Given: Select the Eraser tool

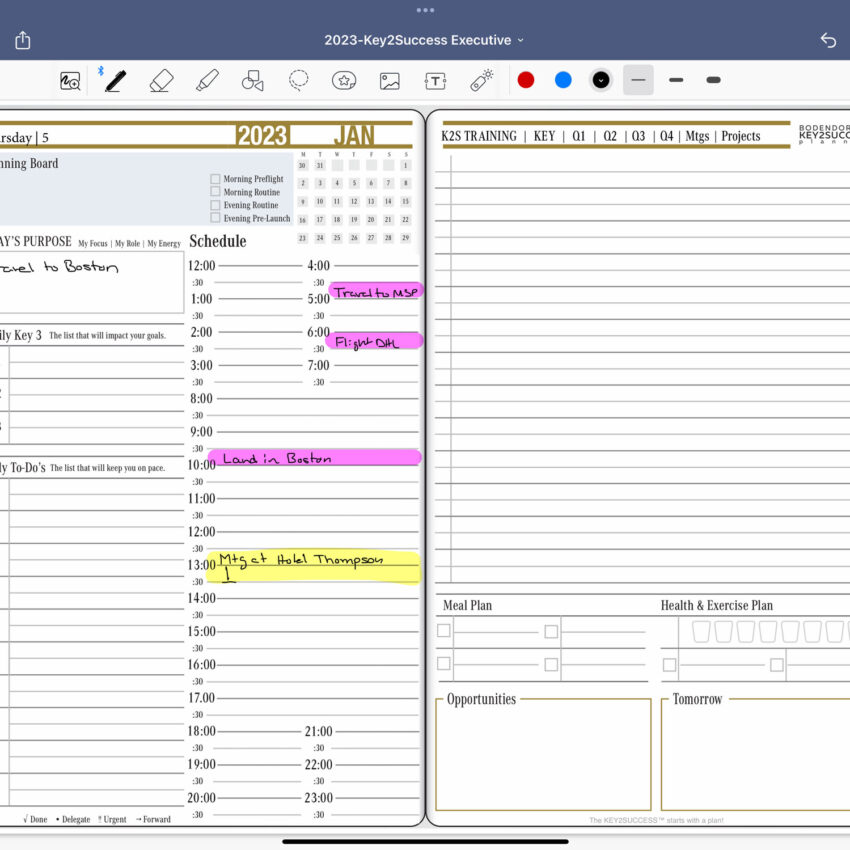Looking at the screenshot, I should tap(161, 81).
